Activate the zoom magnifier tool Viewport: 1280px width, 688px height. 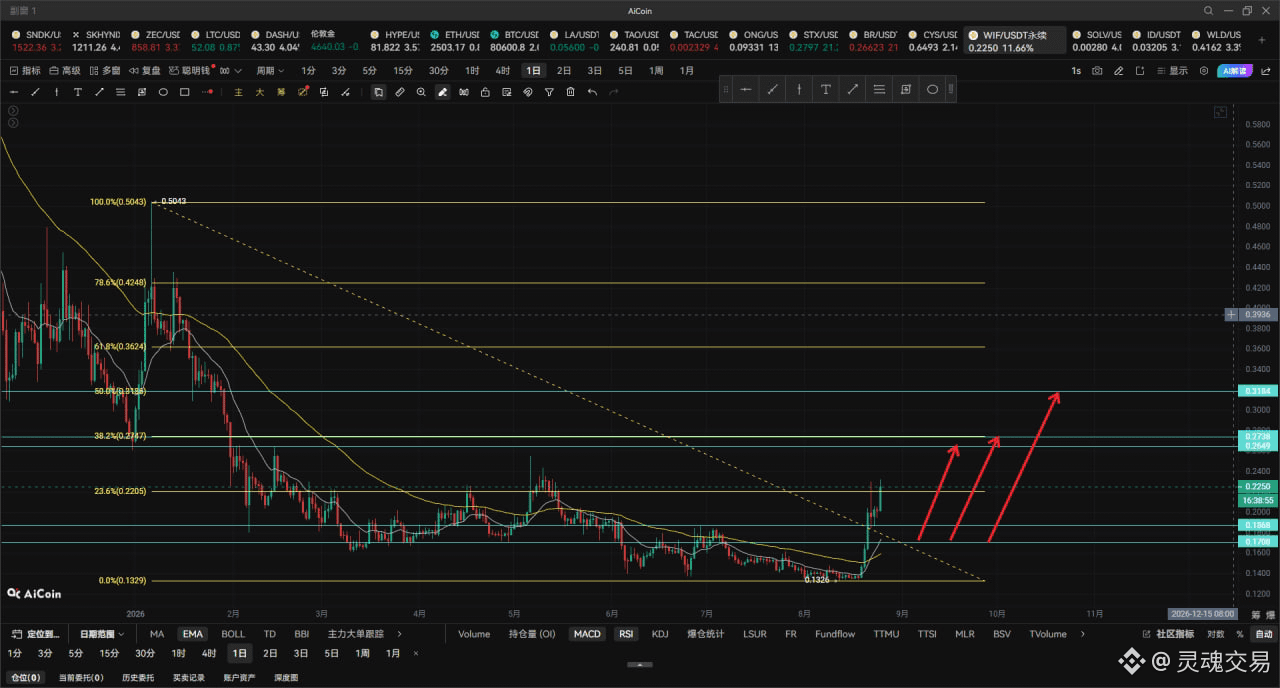click(421, 92)
